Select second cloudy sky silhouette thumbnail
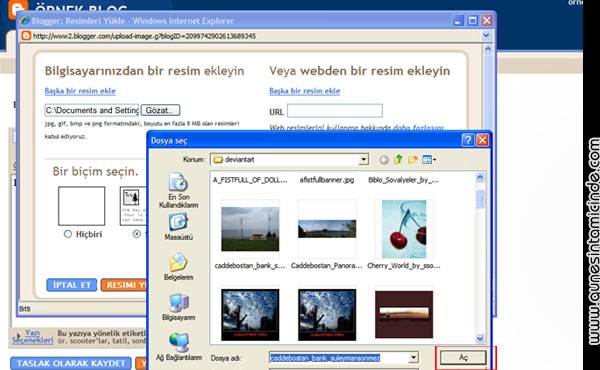Viewport: 600px width, 370px height. [x=327, y=315]
